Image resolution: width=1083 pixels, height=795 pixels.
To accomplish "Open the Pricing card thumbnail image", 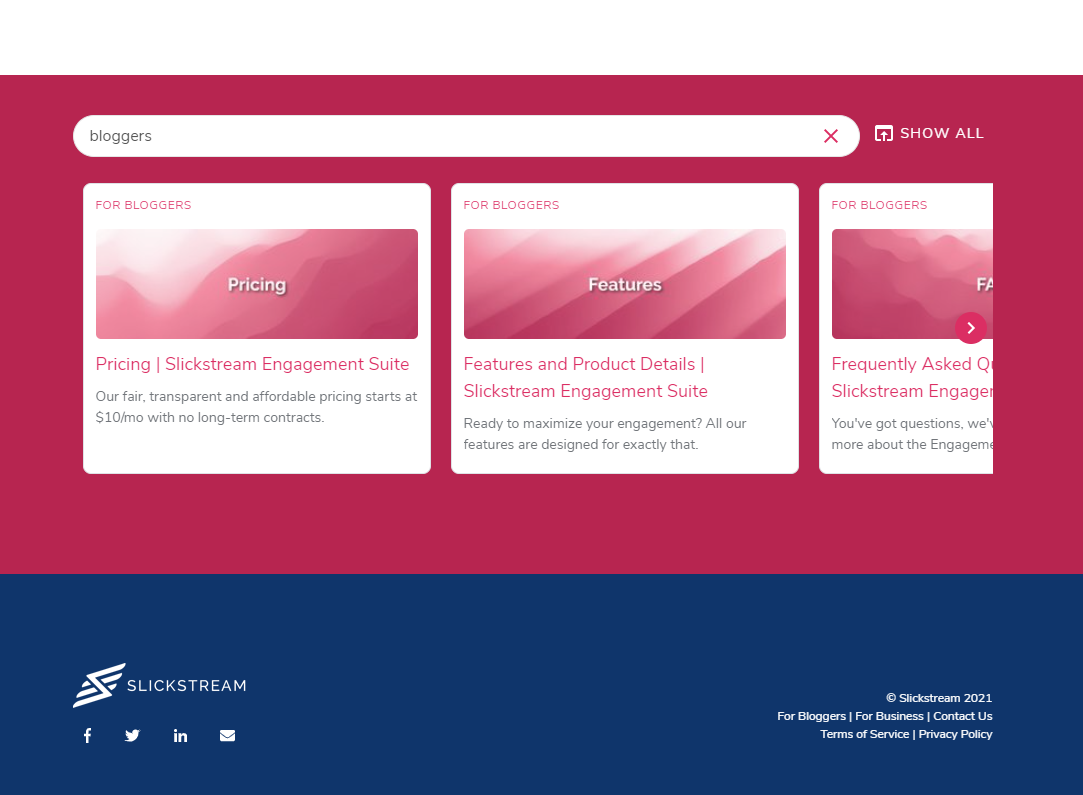I will pos(257,284).
